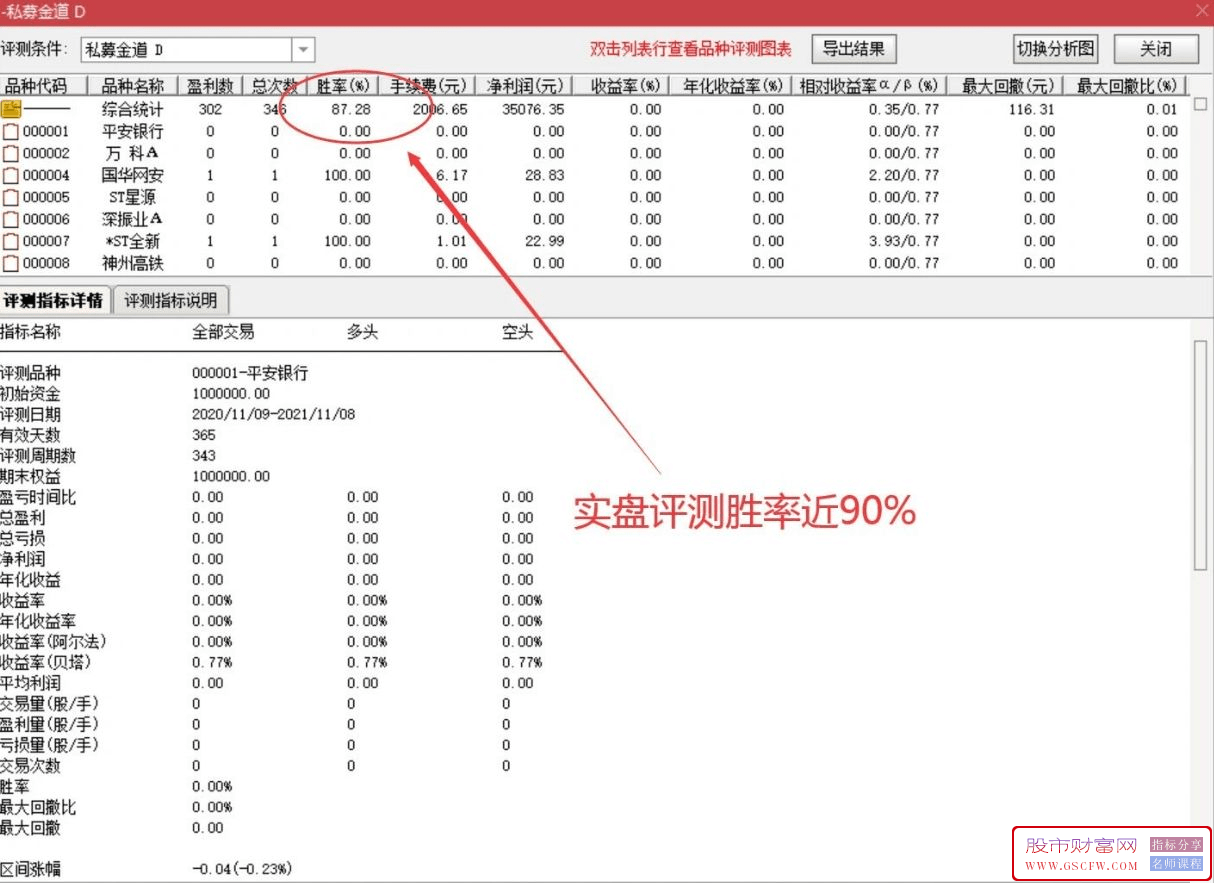Click the 3.93/0.77 relative return cell
Image resolution: width=1214 pixels, height=883 pixels.
click(904, 241)
